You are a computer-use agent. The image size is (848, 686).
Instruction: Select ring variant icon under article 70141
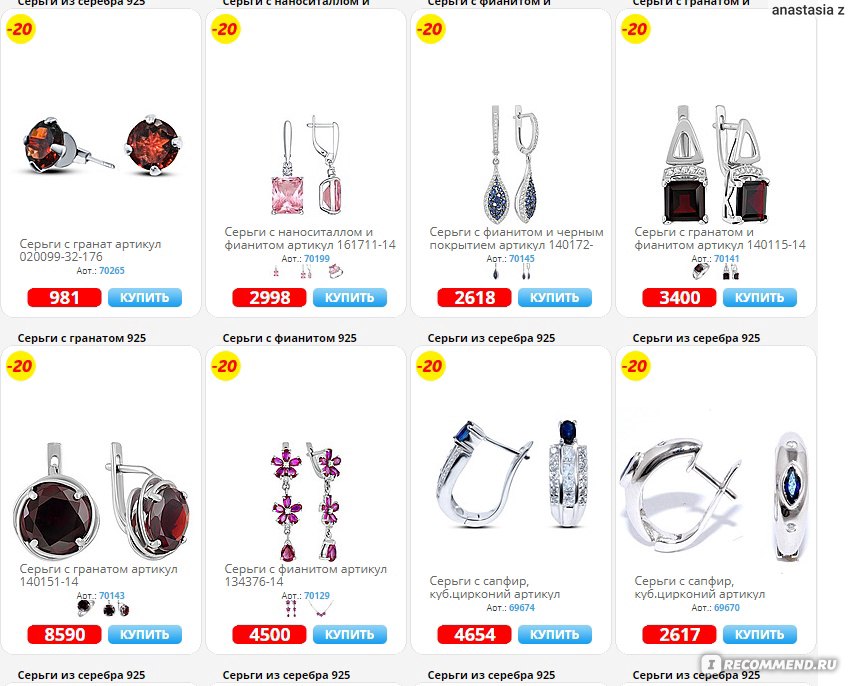pyautogui.click(x=700, y=271)
